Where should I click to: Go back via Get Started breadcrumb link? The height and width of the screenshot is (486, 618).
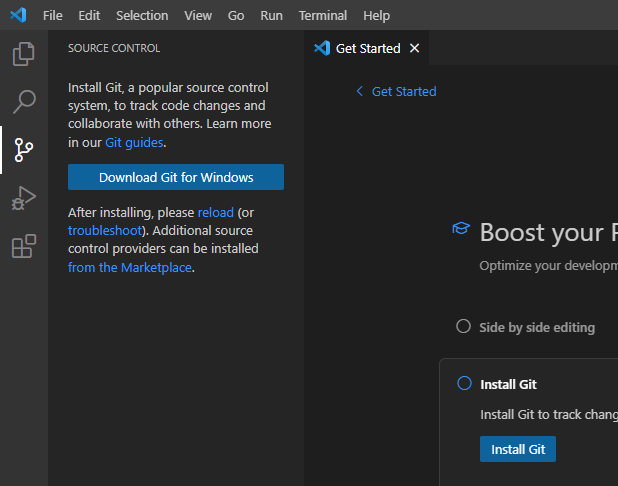(x=404, y=91)
